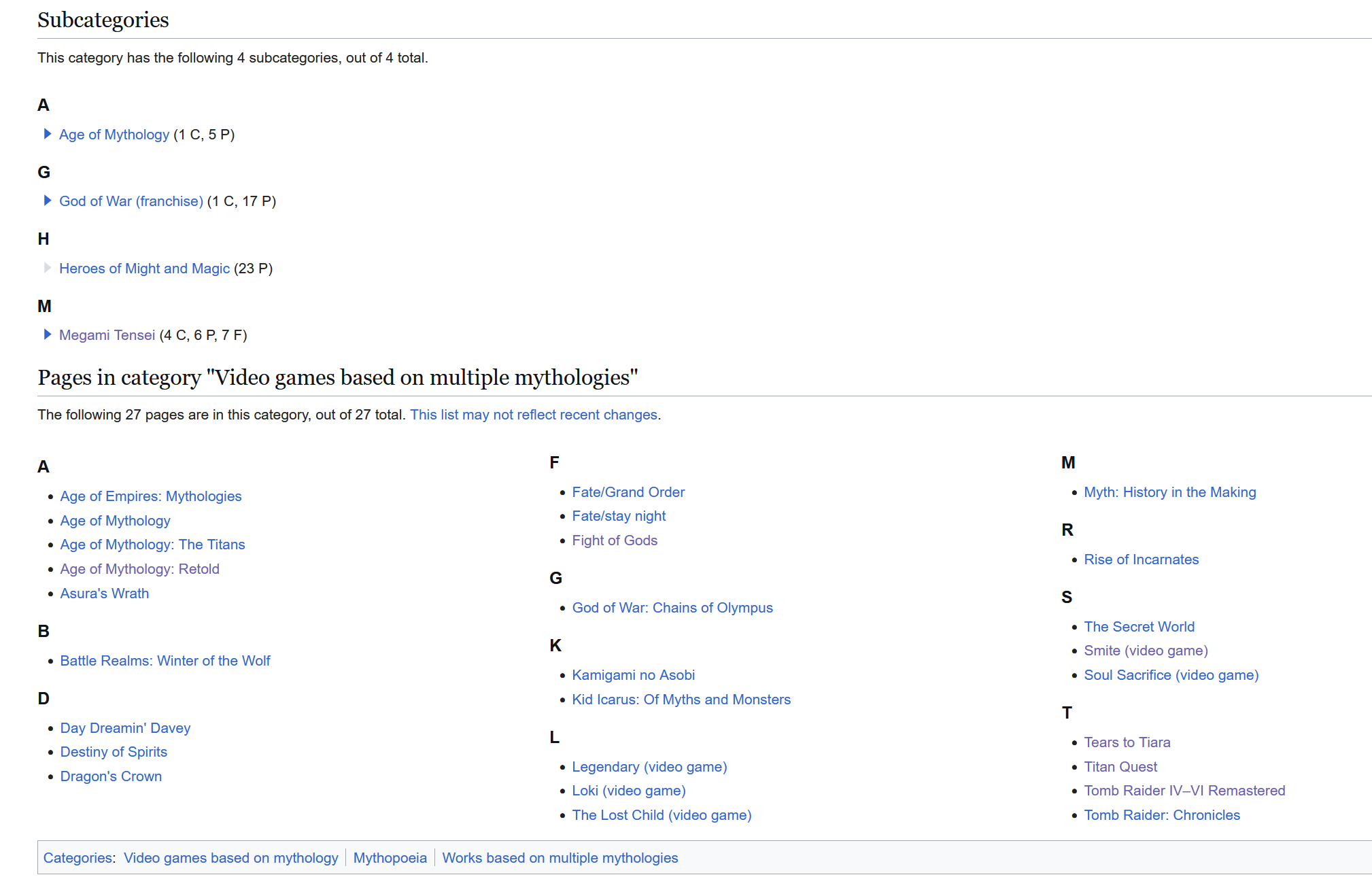Open The Lost Child (video game) page

click(661, 815)
